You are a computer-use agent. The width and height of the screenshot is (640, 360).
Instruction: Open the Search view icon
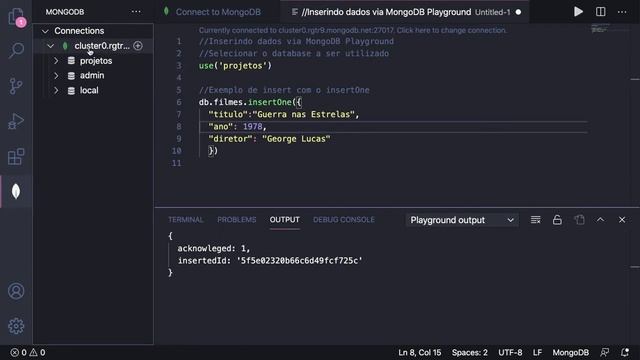click(16, 50)
